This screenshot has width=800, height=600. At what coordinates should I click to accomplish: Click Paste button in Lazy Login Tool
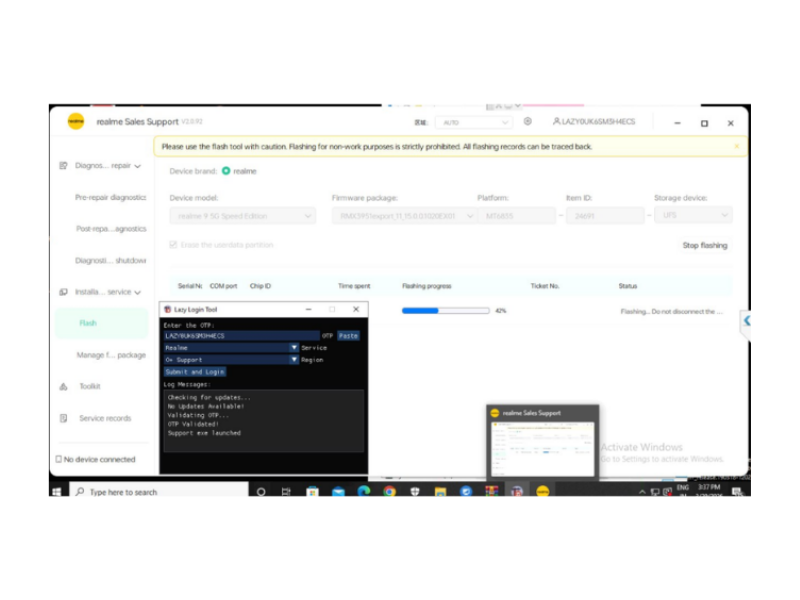click(x=348, y=336)
